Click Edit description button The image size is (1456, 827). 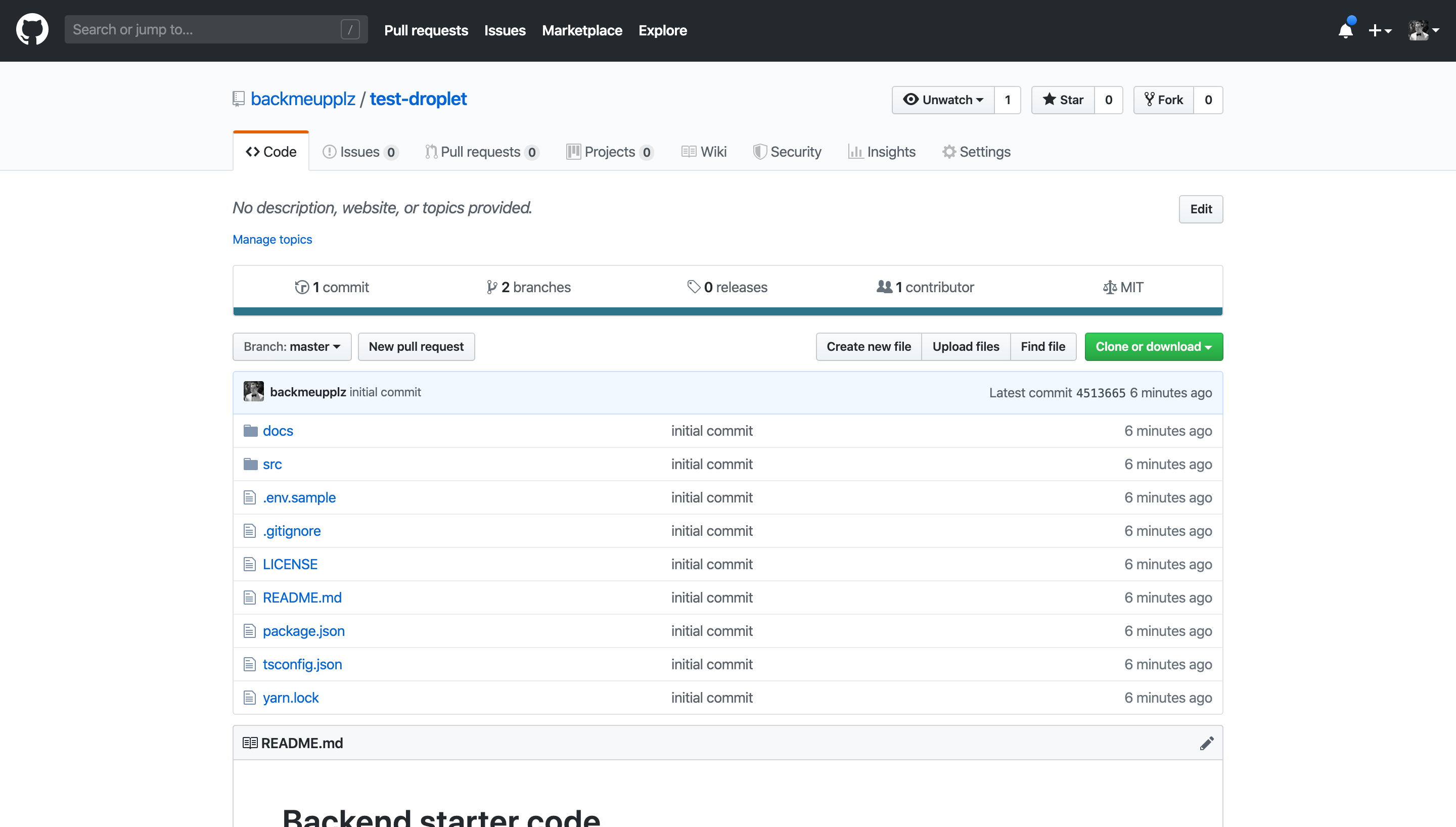point(1201,209)
